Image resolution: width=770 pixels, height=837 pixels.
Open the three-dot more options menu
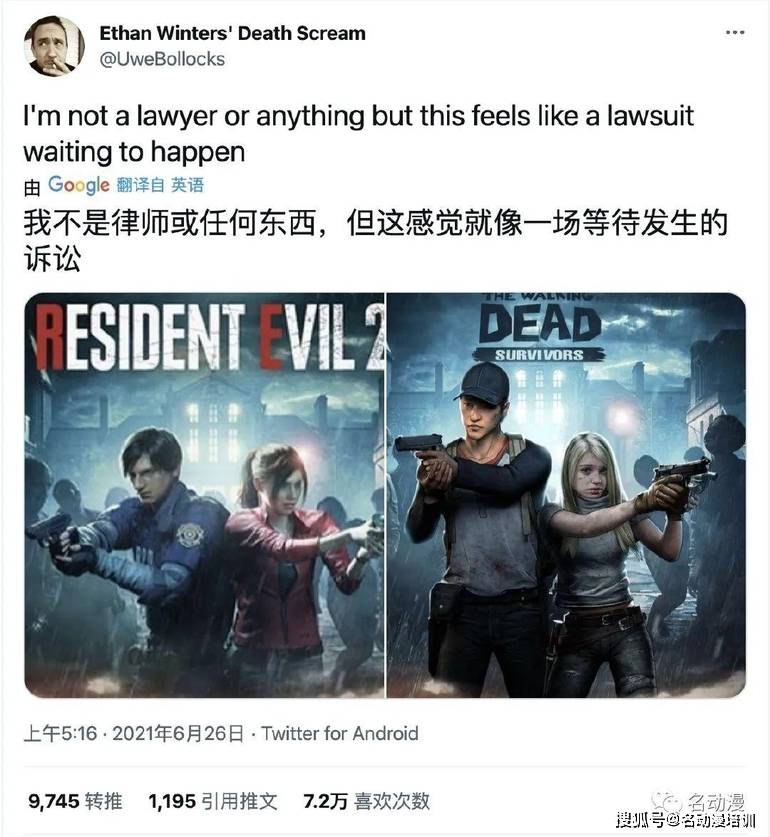tap(735, 33)
